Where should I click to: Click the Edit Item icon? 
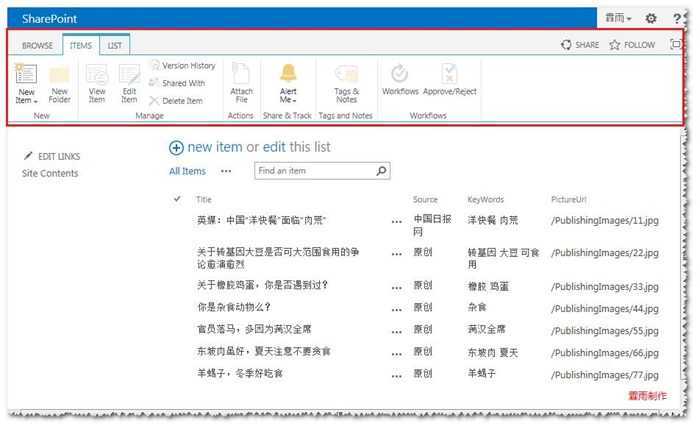coord(129,76)
